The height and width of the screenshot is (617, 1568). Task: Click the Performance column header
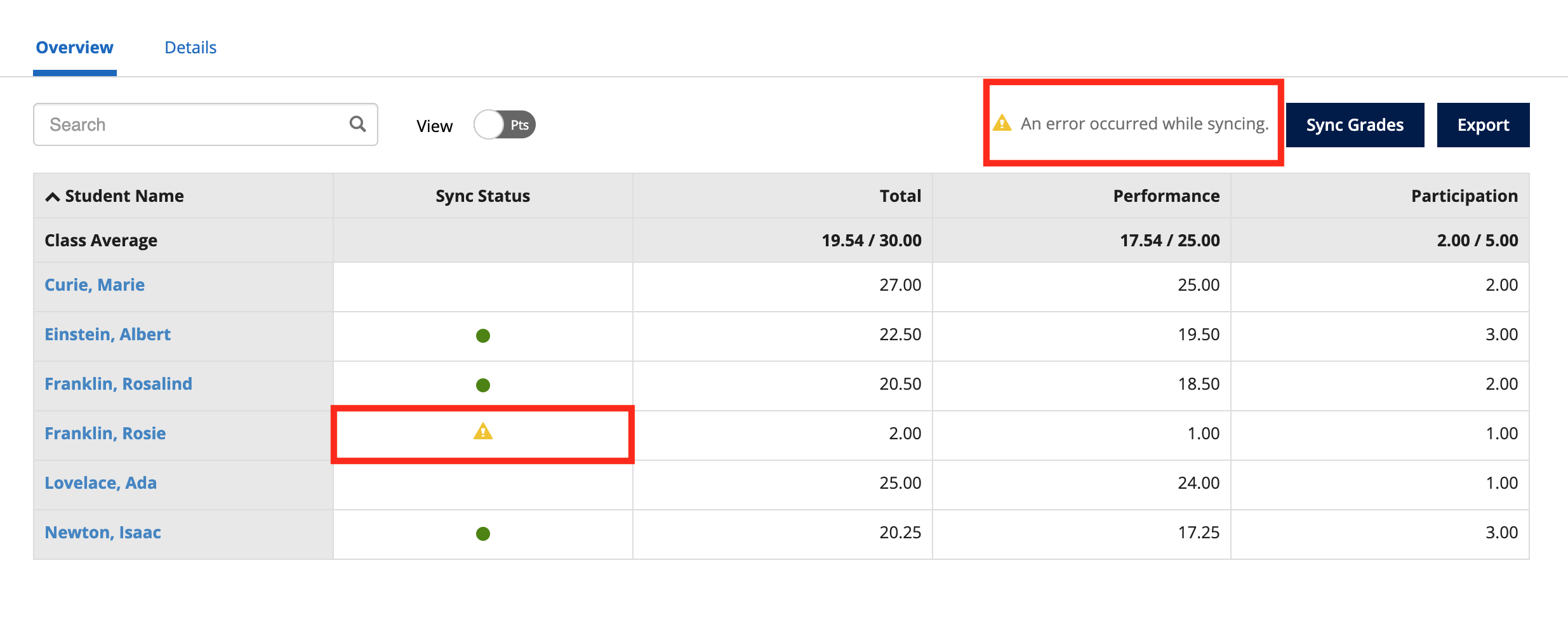click(x=1166, y=196)
